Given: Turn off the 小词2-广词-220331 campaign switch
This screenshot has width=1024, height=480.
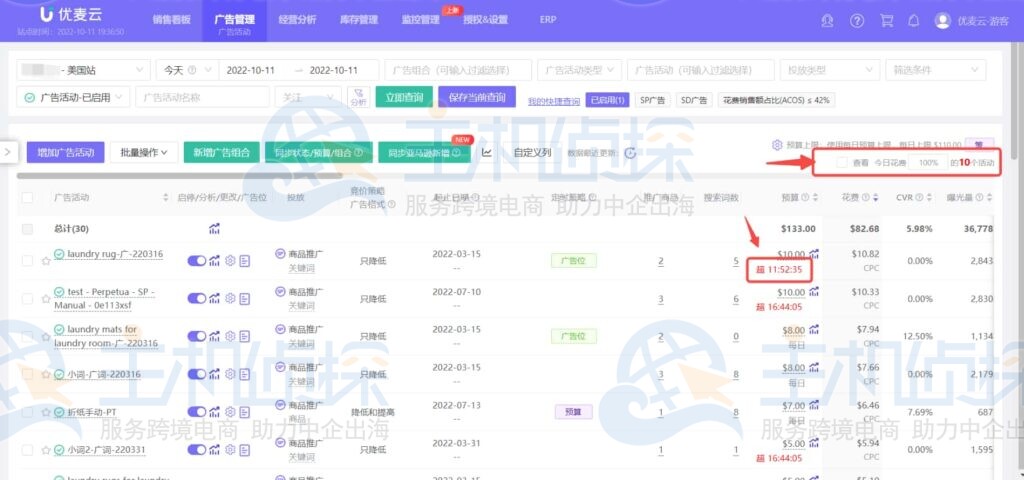Looking at the screenshot, I should click(197, 450).
